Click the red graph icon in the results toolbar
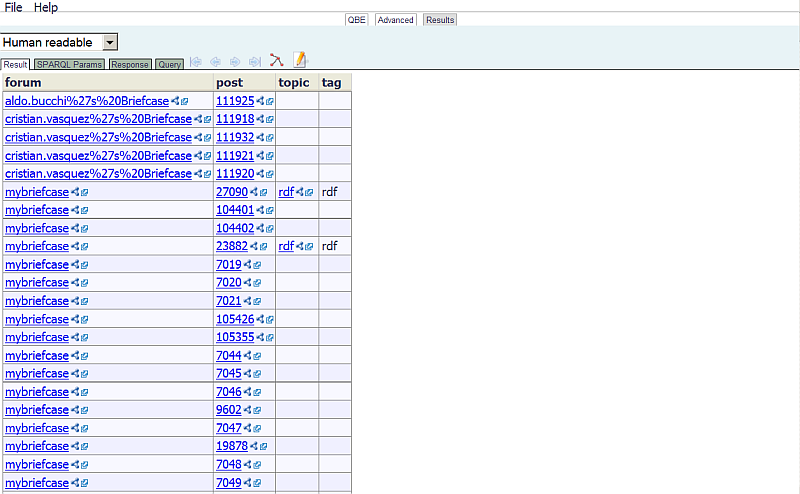800x494 pixels. pos(277,61)
